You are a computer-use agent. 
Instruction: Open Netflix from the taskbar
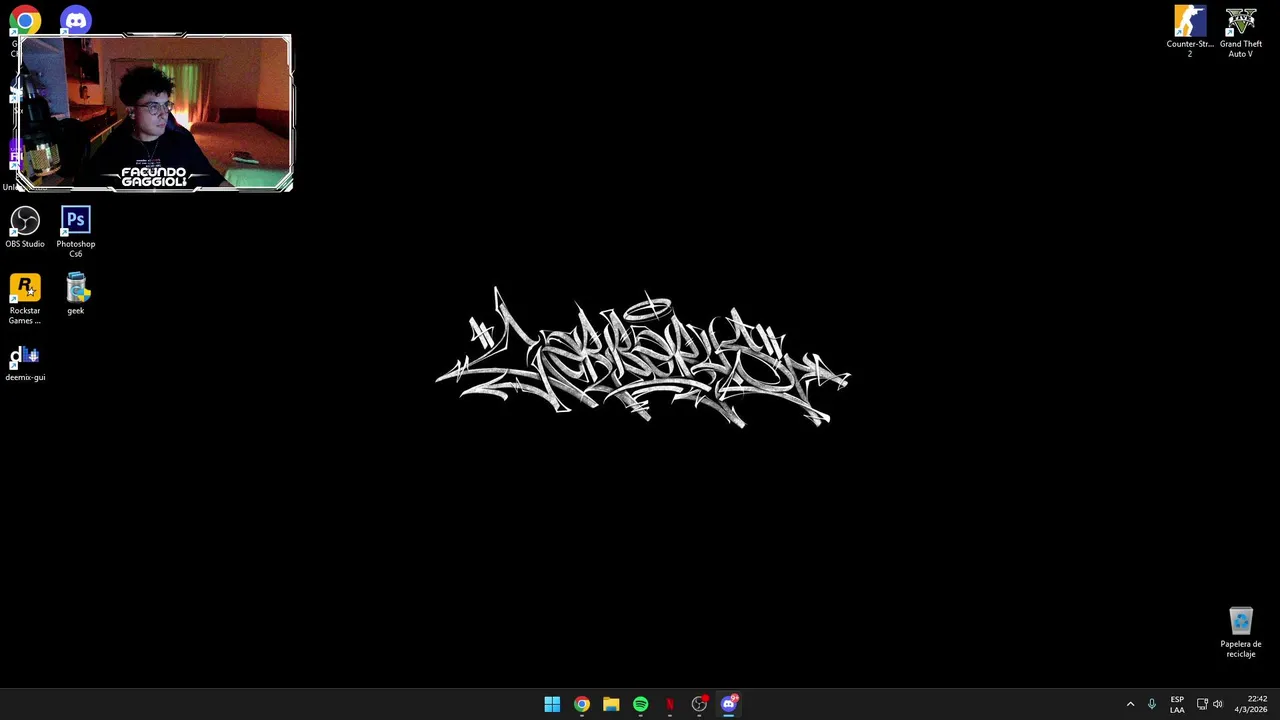(670, 704)
